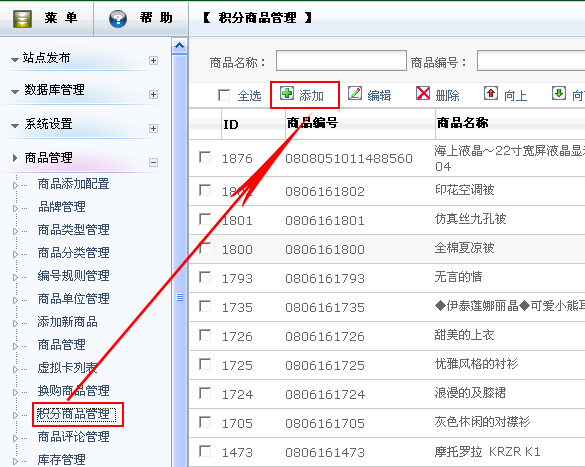Check the row with ID 1735
Viewport: 585px width, 467px height.
coord(205,306)
